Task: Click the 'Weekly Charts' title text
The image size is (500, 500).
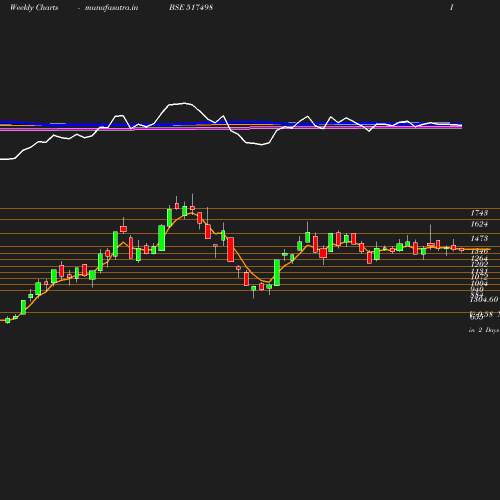Action: pos(34,8)
